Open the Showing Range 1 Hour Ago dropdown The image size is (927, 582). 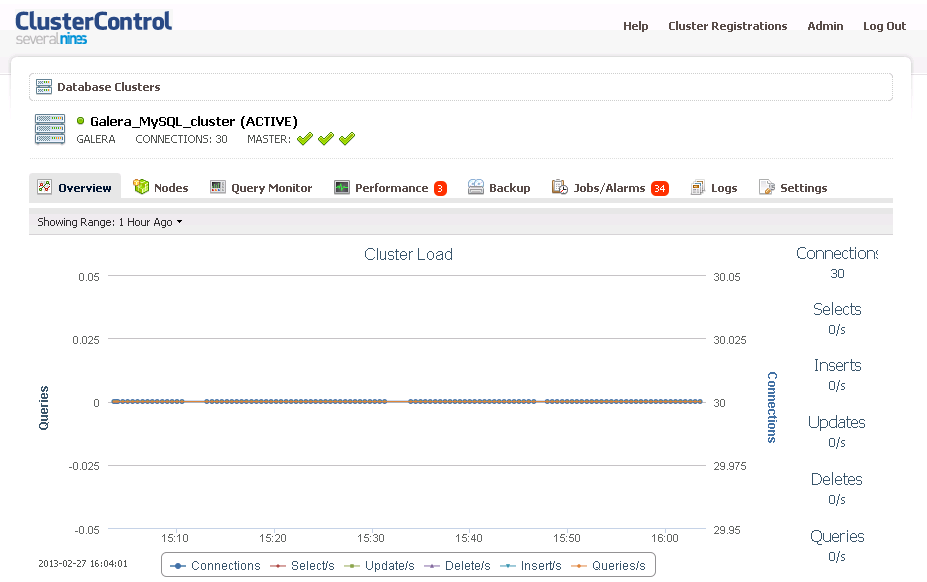click(x=110, y=222)
